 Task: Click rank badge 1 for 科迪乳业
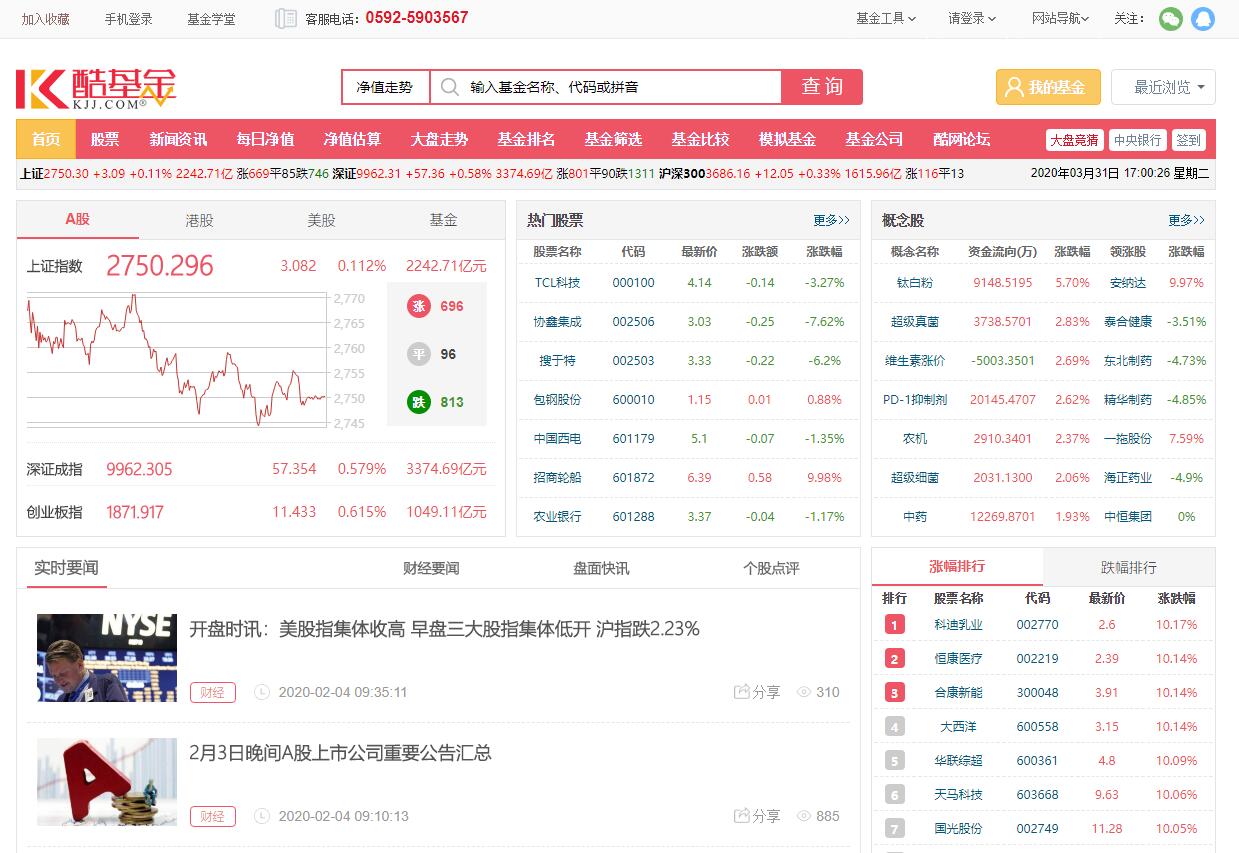(894, 625)
